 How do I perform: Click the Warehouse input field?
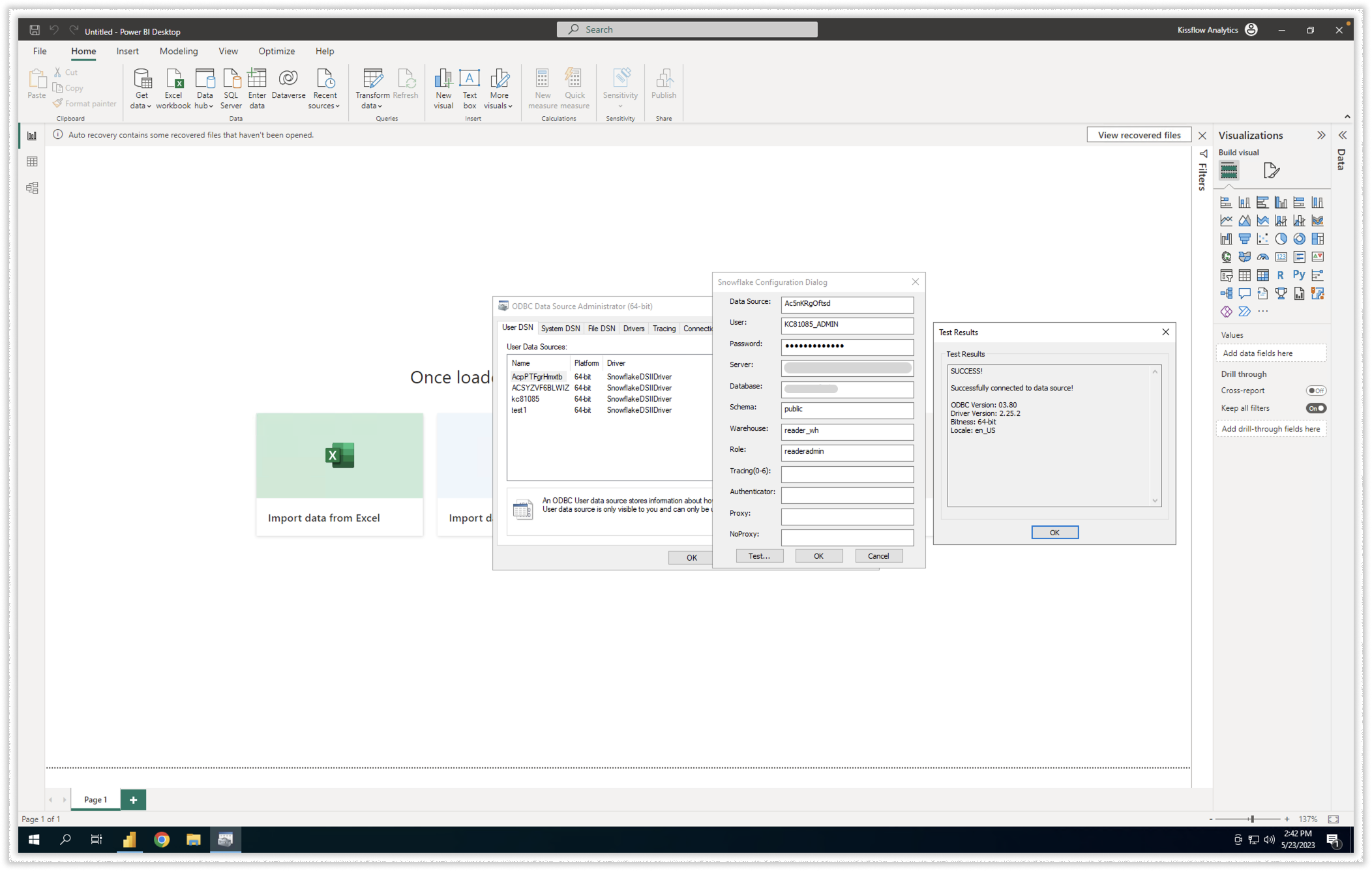tap(847, 431)
